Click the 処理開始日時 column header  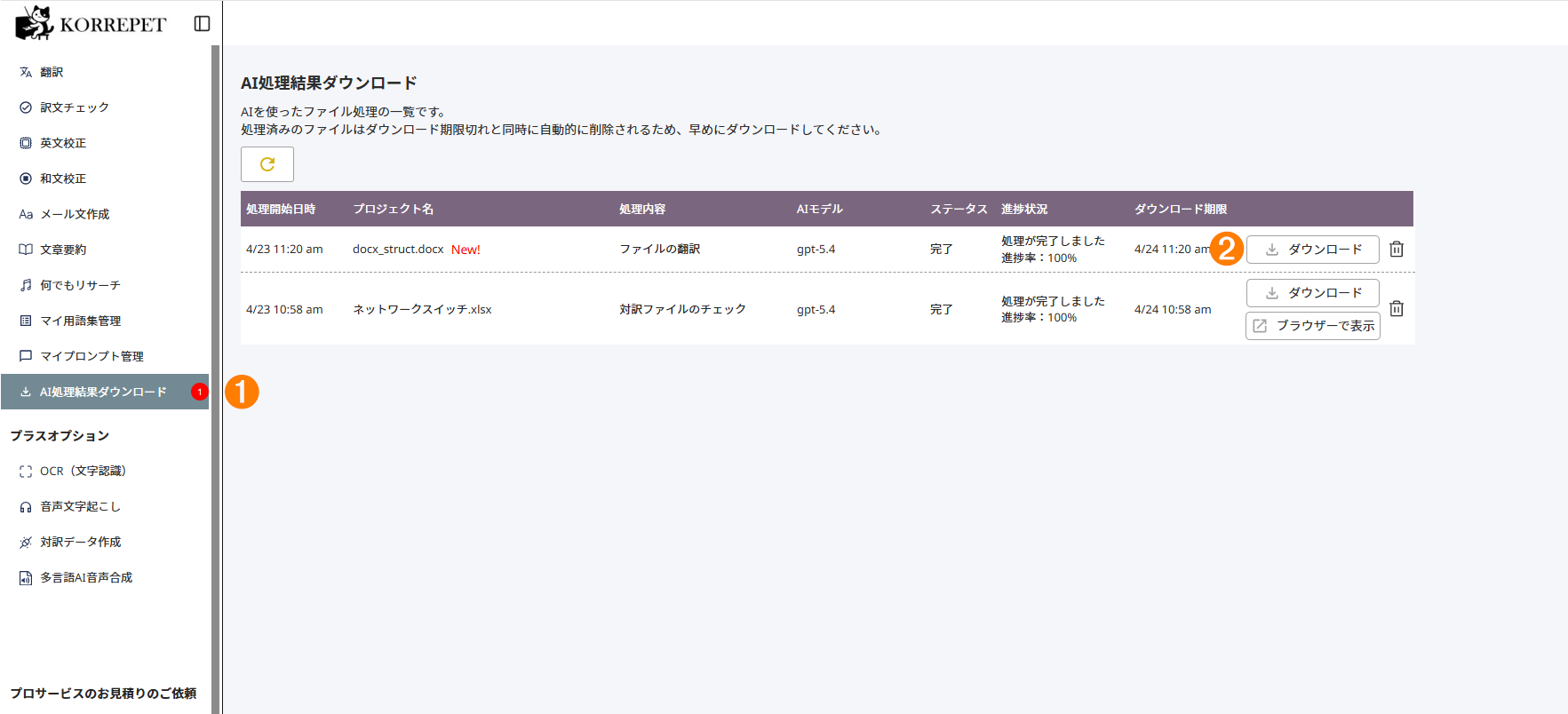click(281, 210)
